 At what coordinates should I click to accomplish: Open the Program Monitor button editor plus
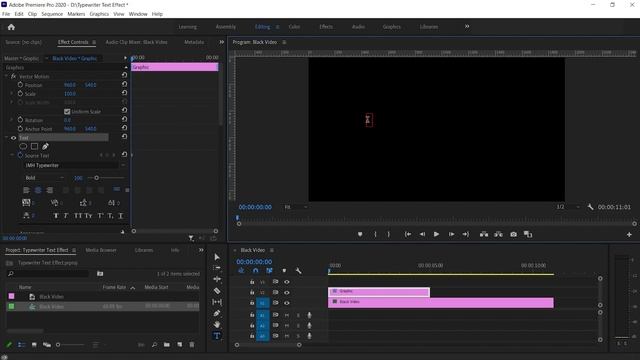[x=629, y=235]
